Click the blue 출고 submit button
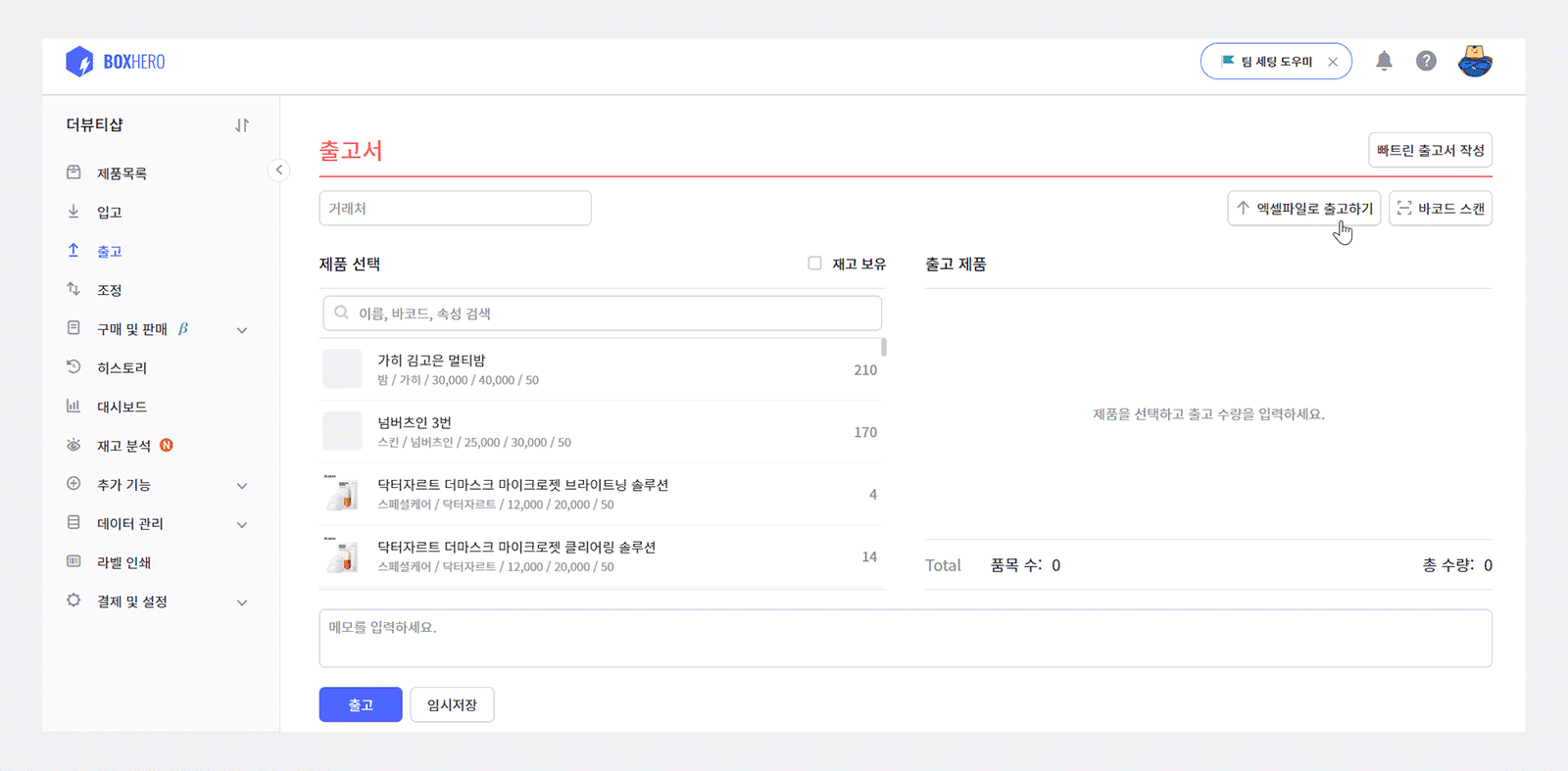Screen dimensions: 1568x771 click(x=361, y=704)
